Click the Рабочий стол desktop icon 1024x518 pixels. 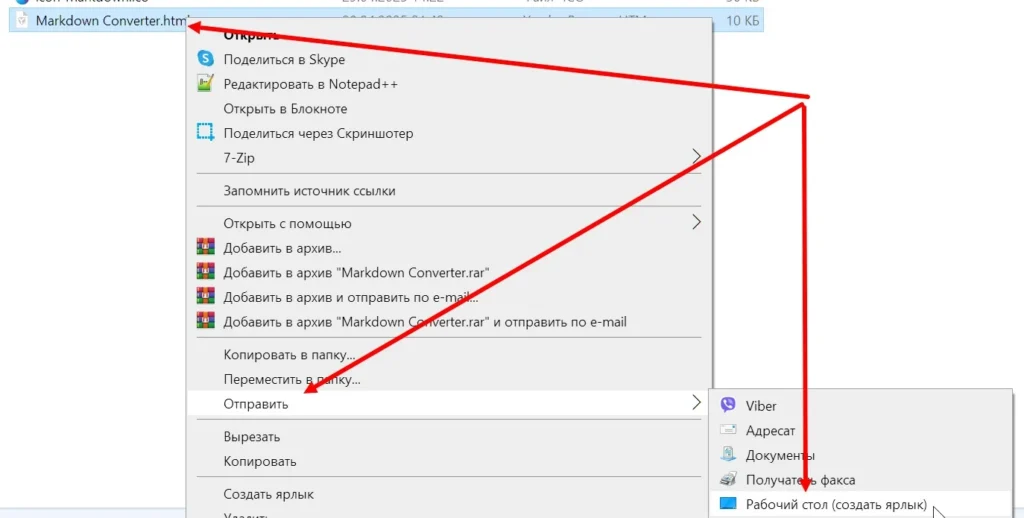[x=728, y=504]
